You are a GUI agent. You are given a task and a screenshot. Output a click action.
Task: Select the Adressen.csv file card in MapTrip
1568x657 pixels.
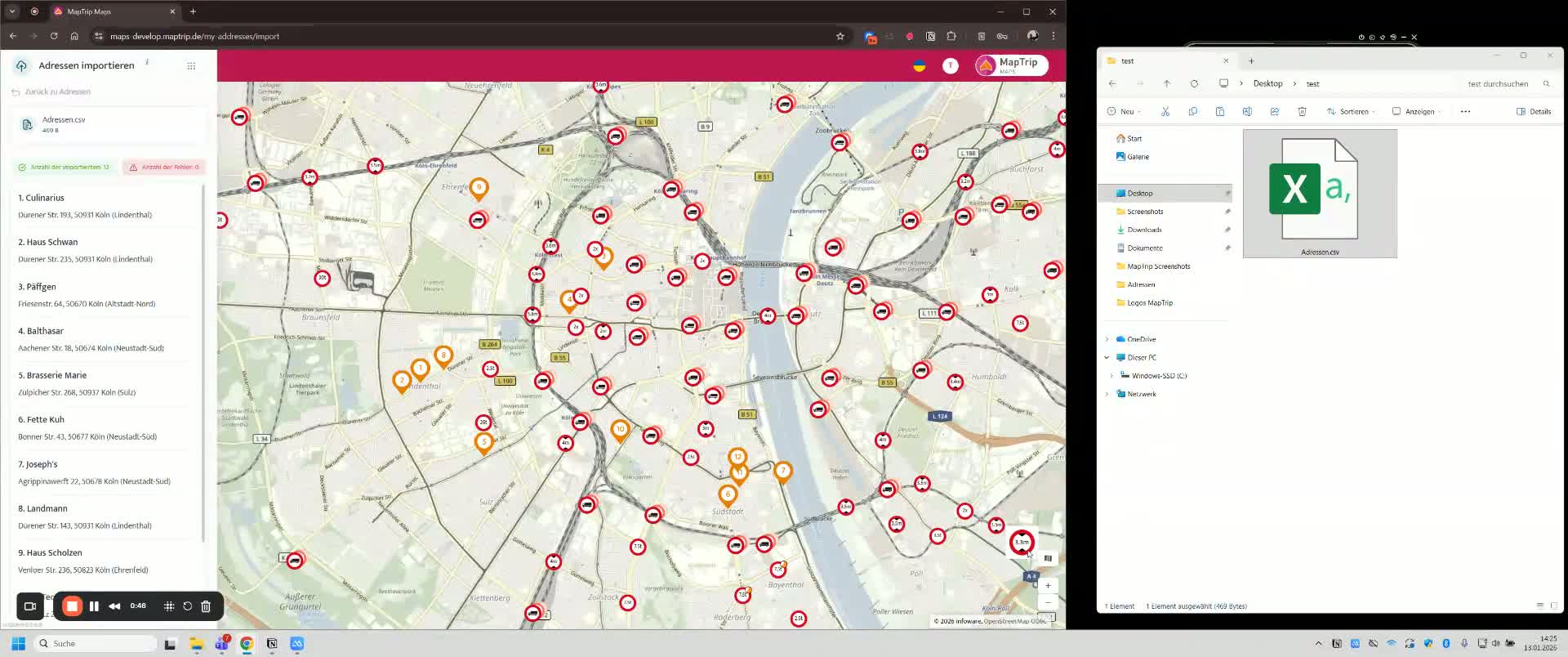(109, 124)
